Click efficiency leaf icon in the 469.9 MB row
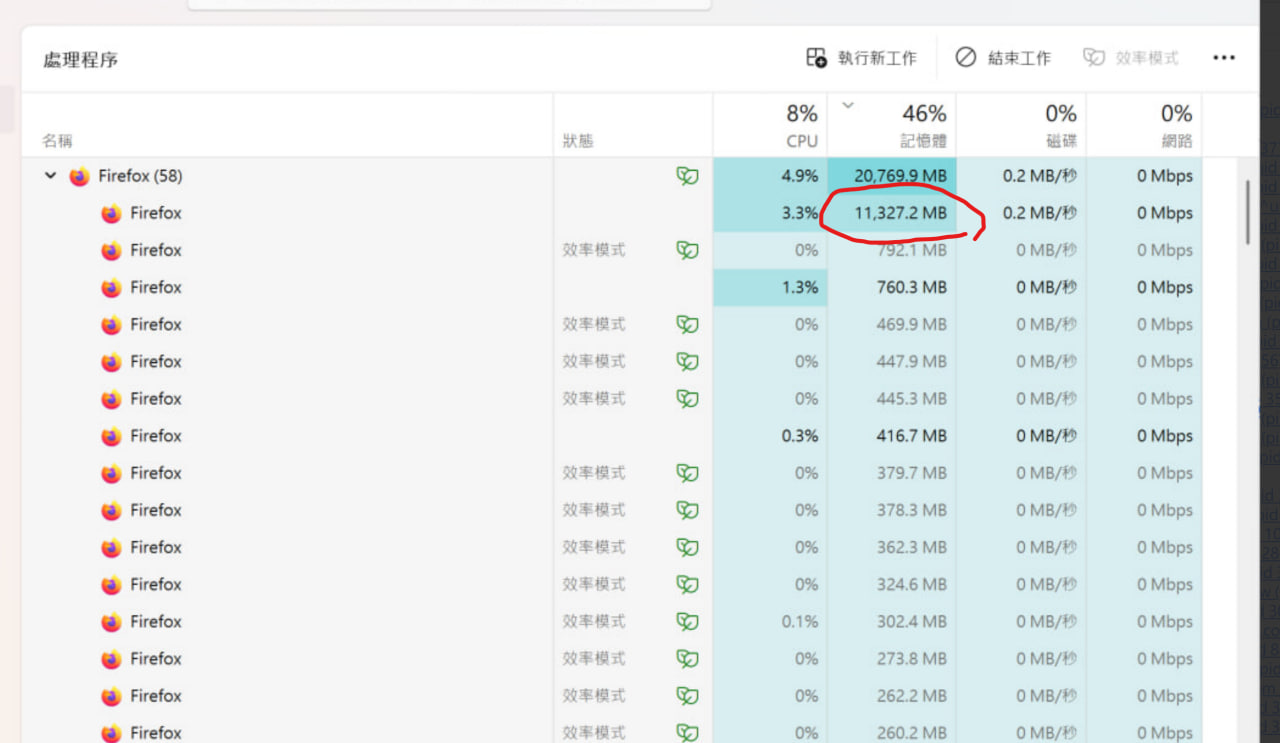 pyautogui.click(x=687, y=324)
